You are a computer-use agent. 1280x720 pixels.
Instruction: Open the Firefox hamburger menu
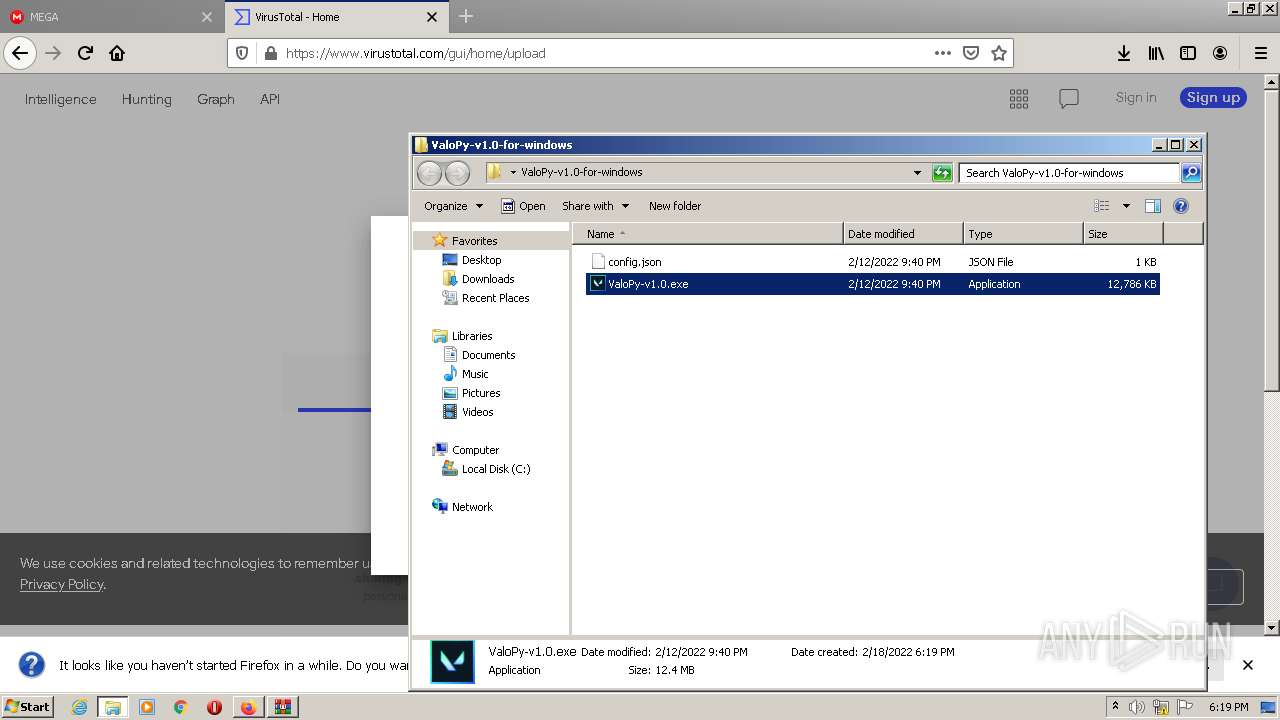1260,53
